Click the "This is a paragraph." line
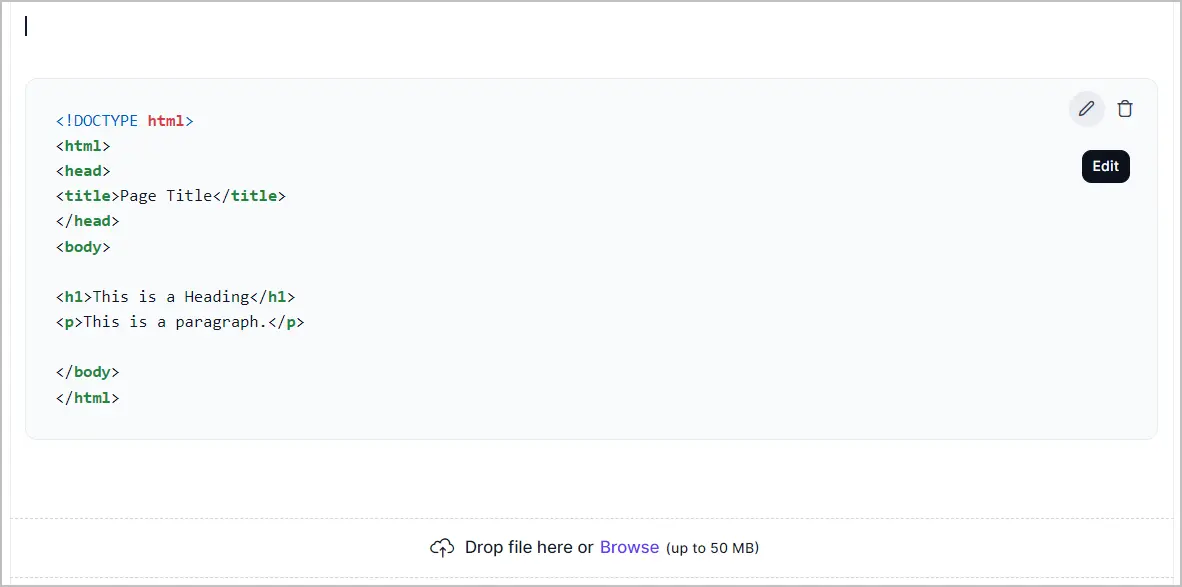The width and height of the screenshot is (1182, 587). 180,322
